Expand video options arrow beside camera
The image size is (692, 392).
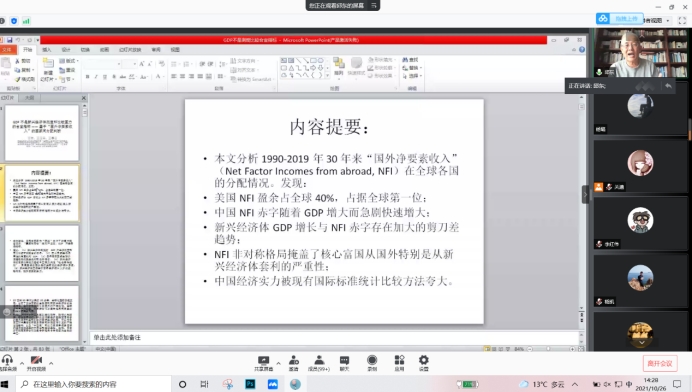coord(51,363)
